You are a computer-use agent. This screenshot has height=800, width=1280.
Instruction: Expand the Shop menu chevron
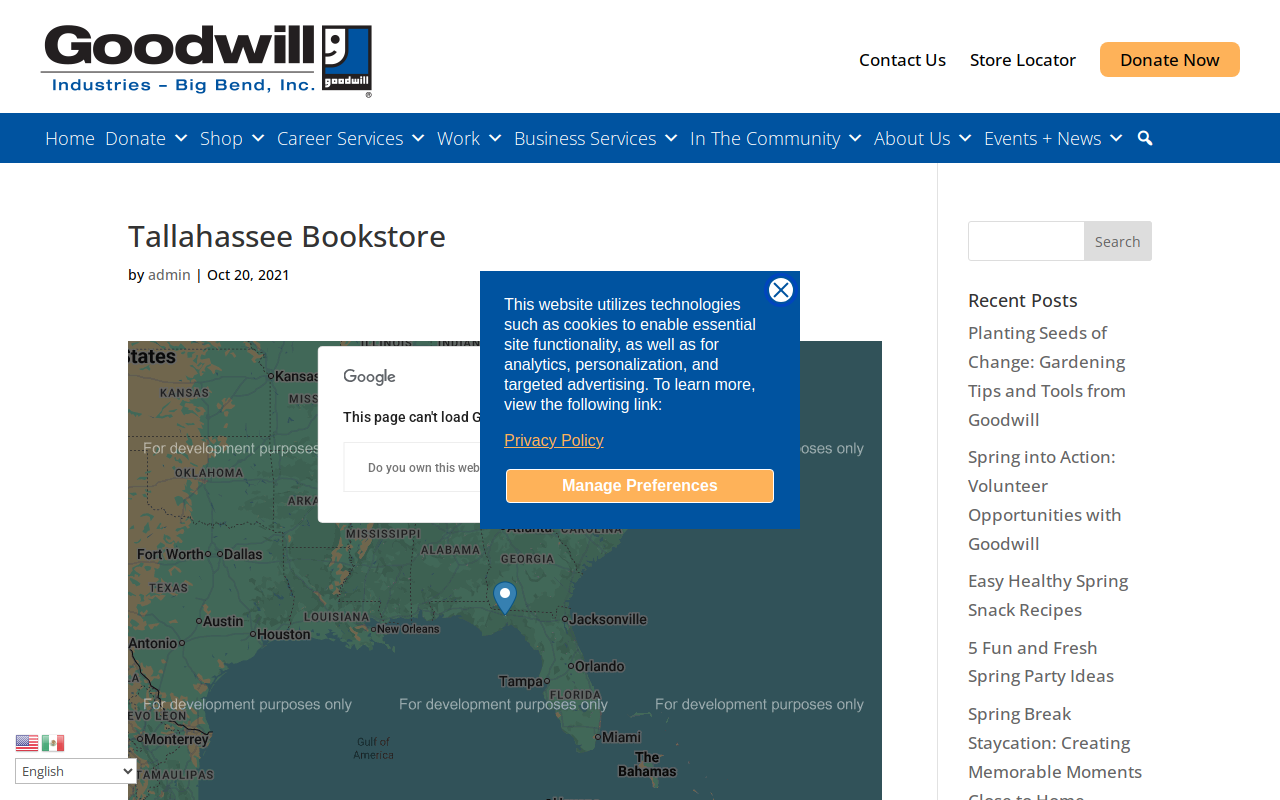point(258,138)
